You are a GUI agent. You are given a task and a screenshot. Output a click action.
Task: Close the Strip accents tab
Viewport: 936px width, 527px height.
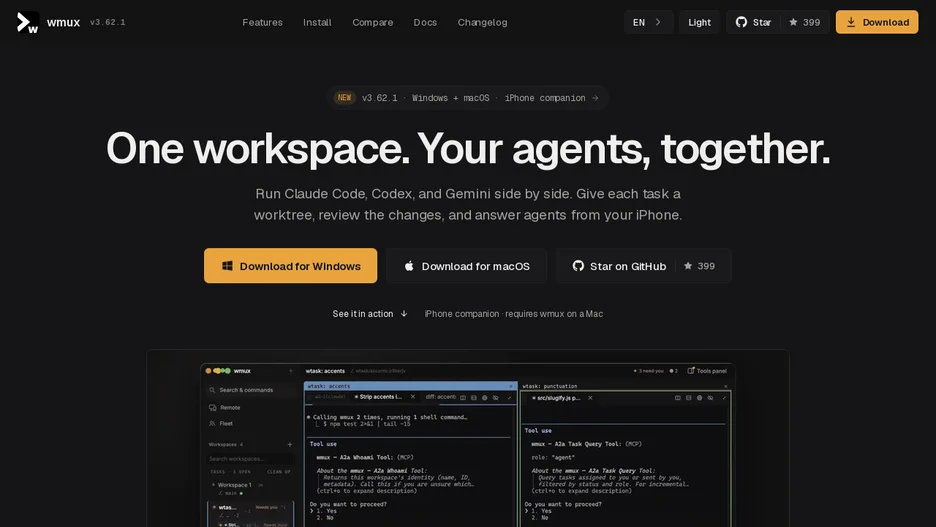coord(412,397)
